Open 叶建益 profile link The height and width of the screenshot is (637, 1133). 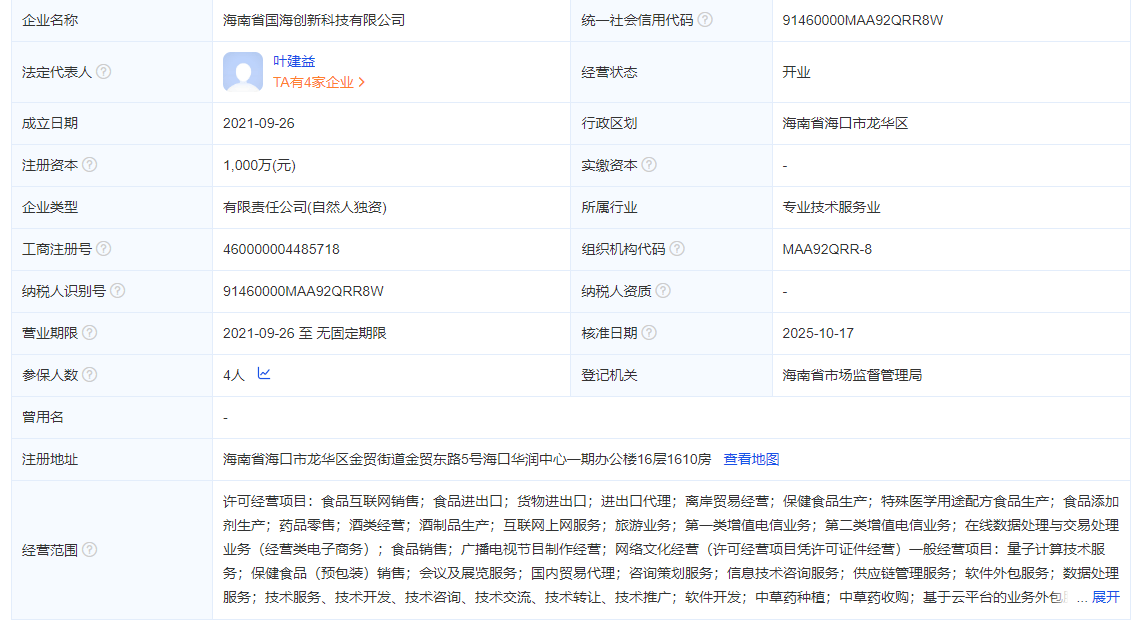(x=294, y=61)
